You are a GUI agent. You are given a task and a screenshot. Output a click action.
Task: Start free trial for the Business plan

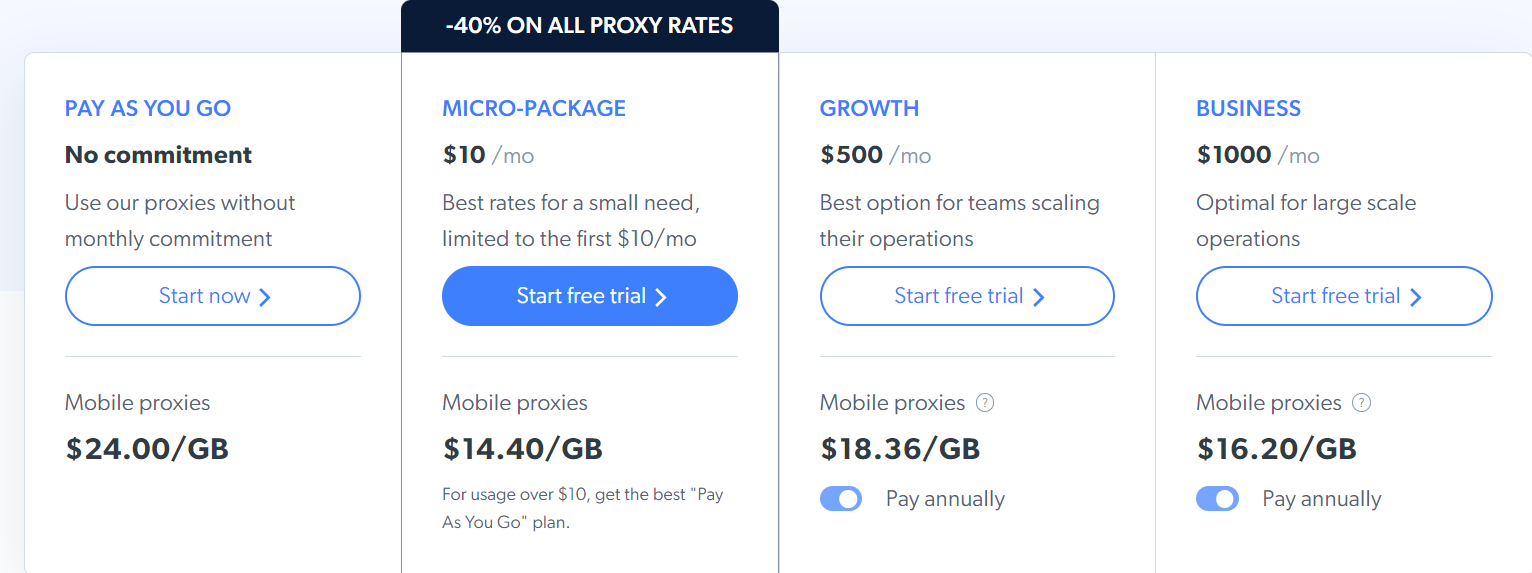click(x=1344, y=296)
